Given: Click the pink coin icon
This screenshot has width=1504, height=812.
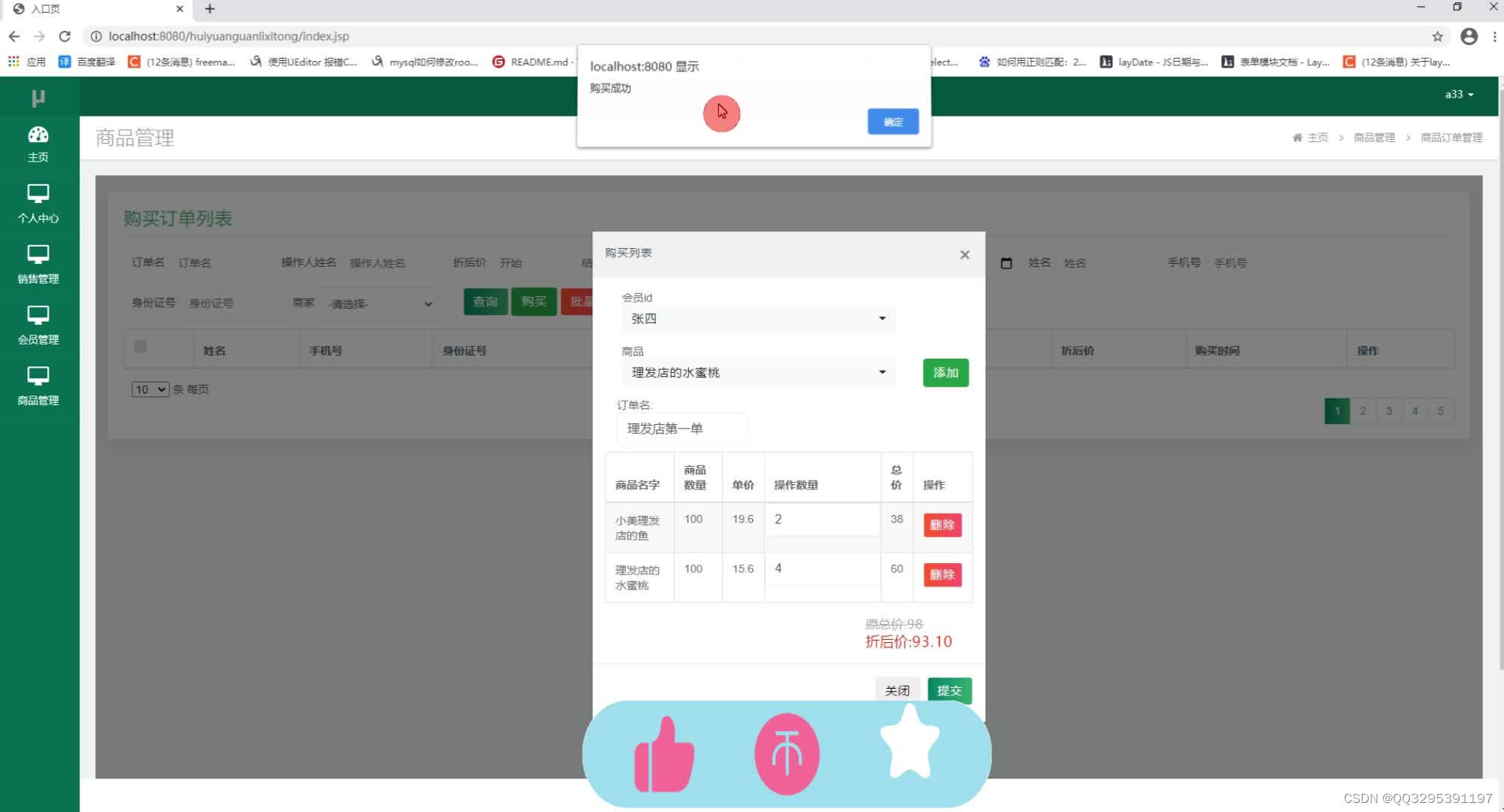Looking at the screenshot, I should 787,754.
